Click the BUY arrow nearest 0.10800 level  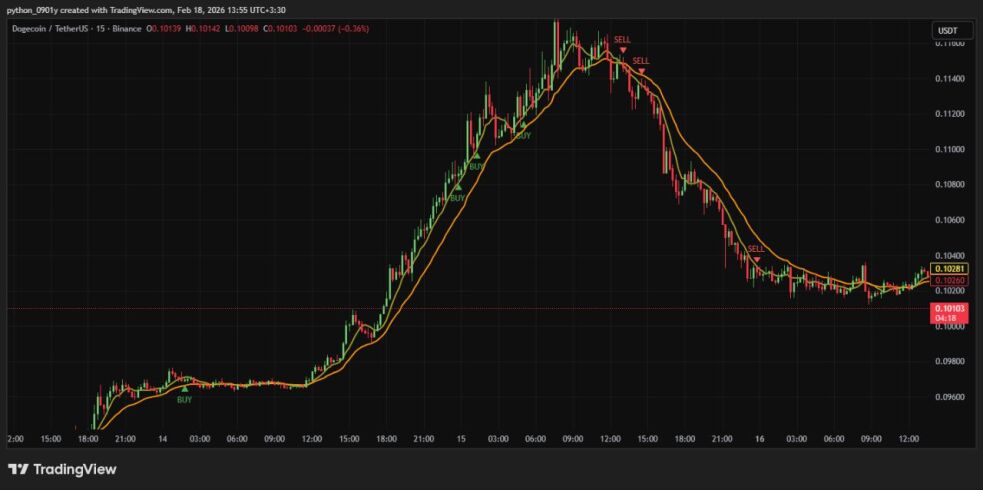458,187
